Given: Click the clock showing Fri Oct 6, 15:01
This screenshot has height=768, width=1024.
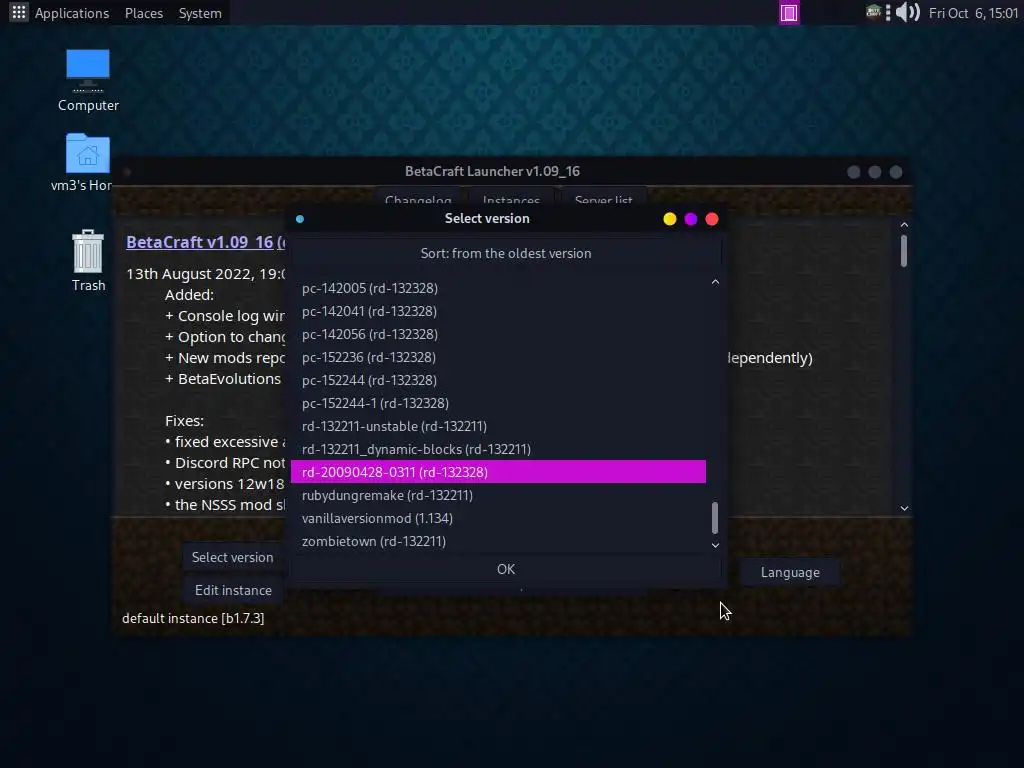Looking at the screenshot, I should pos(973,13).
